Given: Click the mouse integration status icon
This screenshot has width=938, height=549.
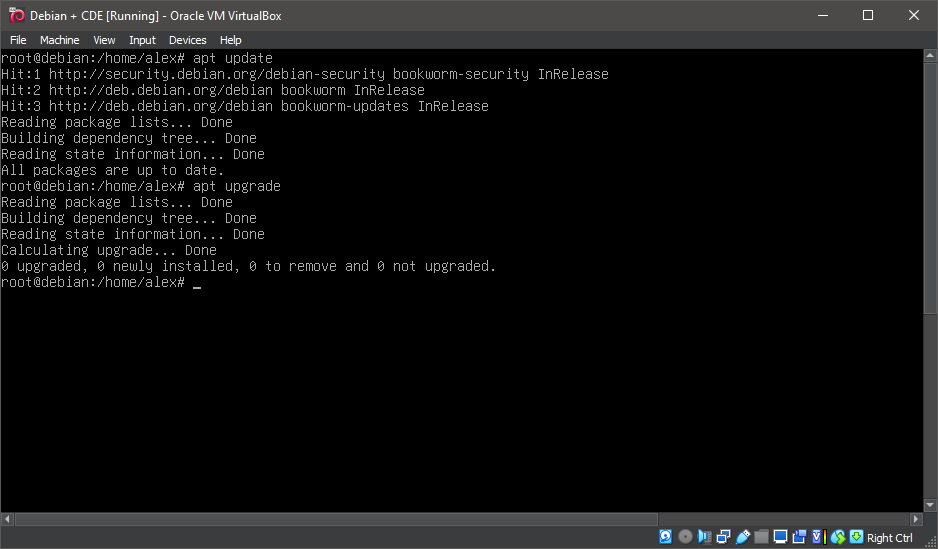Looking at the screenshot, I should pyautogui.click(x=838, y=537).
